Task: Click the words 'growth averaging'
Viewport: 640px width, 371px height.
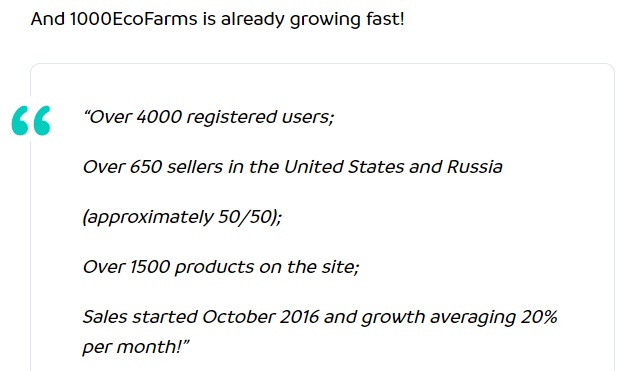Action: (438, 318)
